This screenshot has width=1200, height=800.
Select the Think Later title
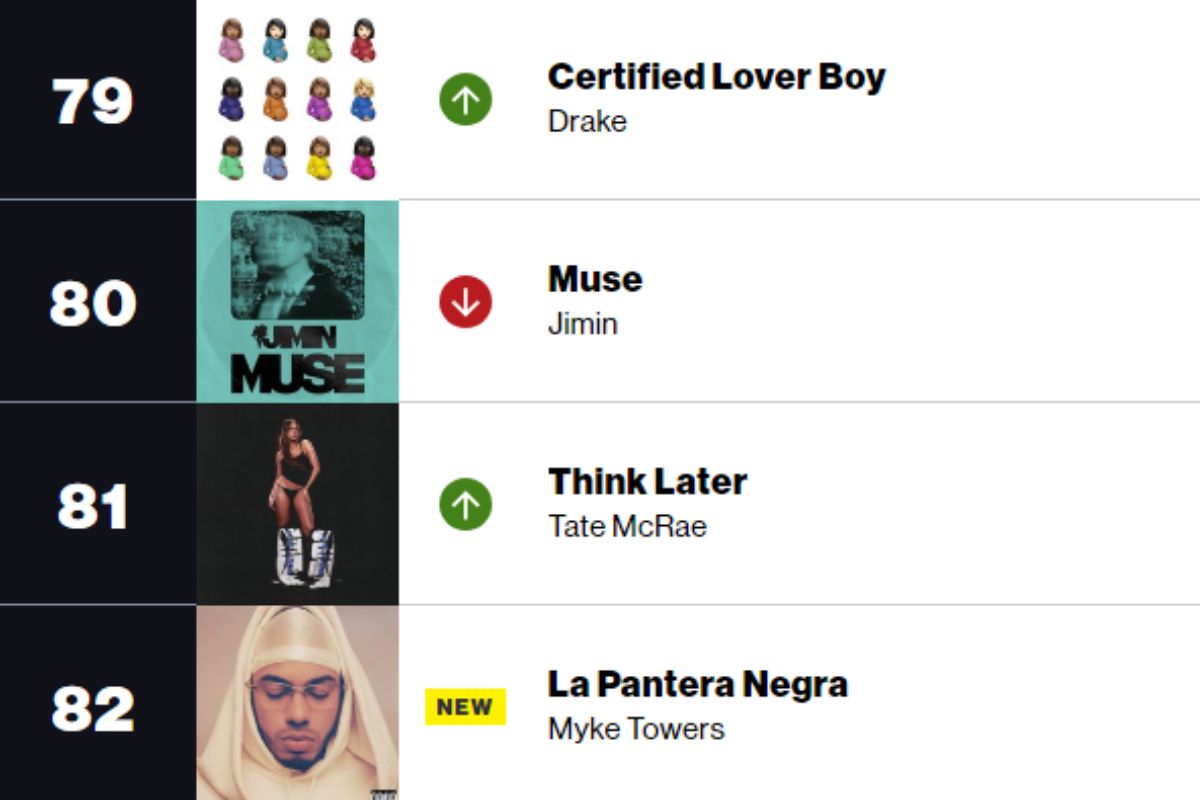(647, 482)
